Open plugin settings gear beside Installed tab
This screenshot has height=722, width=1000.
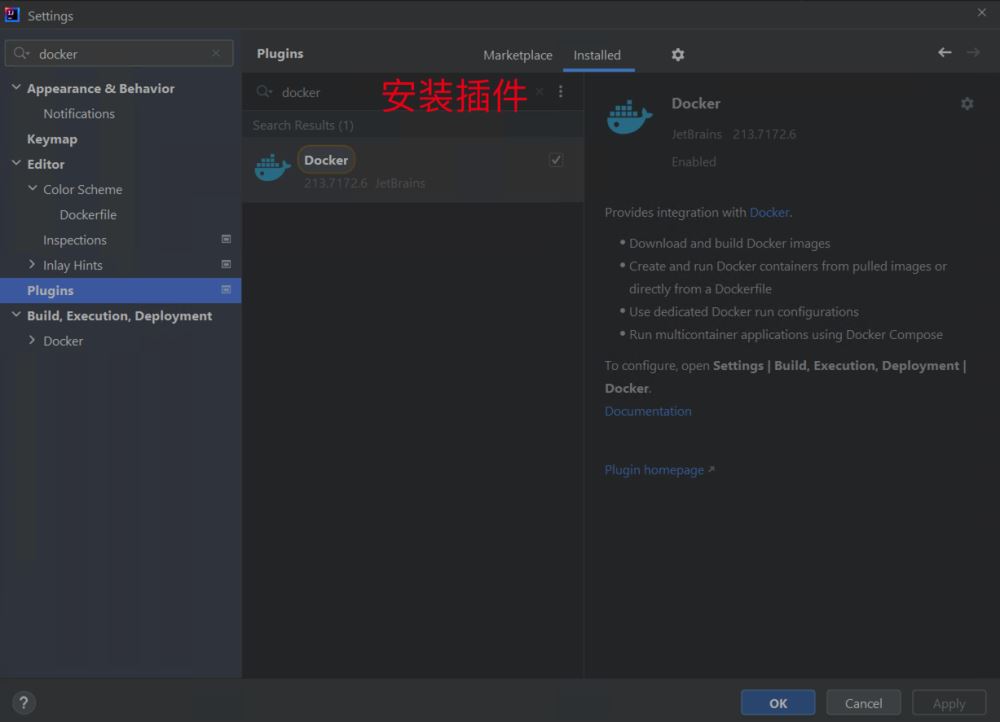tap(678, 55)
